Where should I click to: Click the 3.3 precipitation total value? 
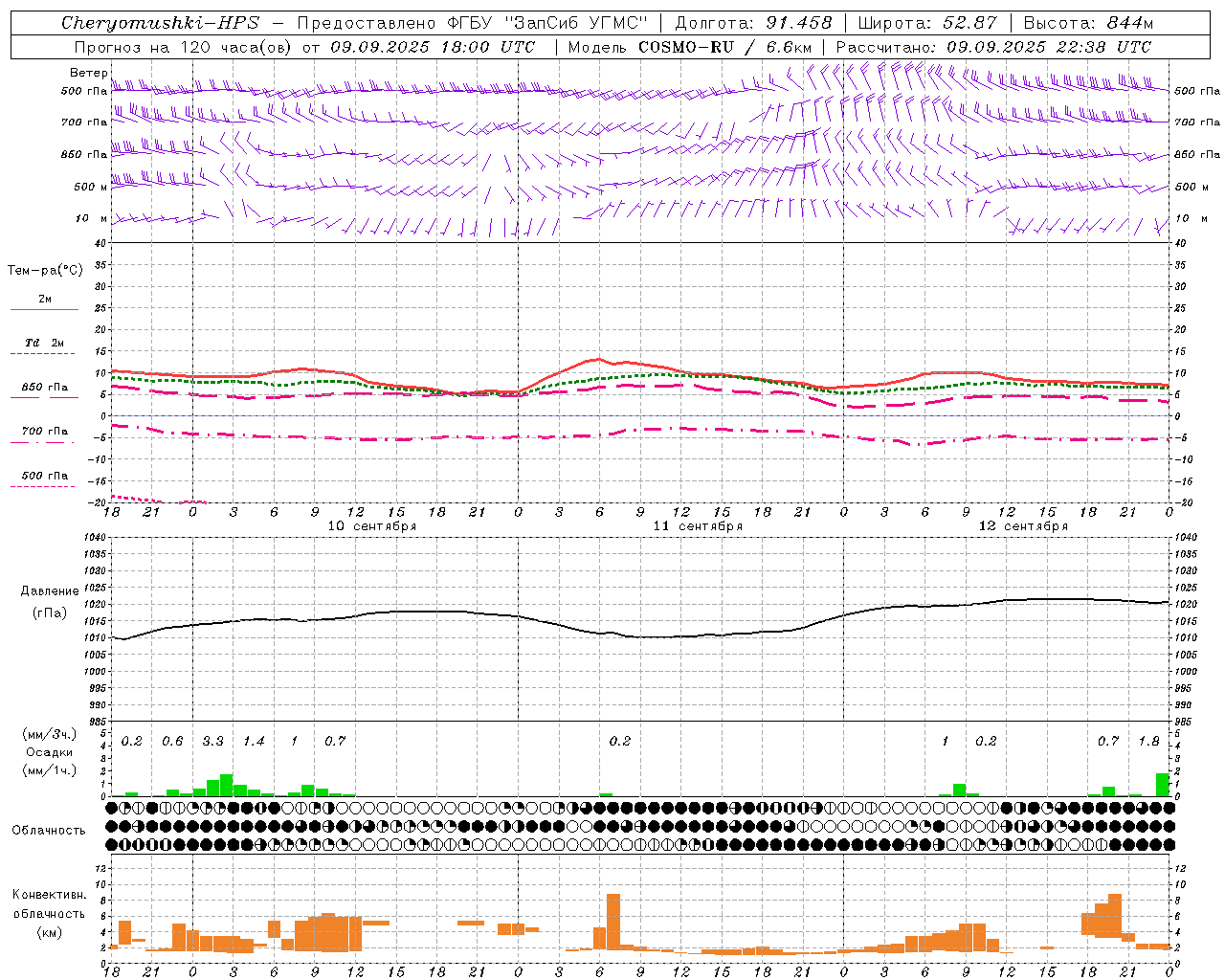[212, 741]
